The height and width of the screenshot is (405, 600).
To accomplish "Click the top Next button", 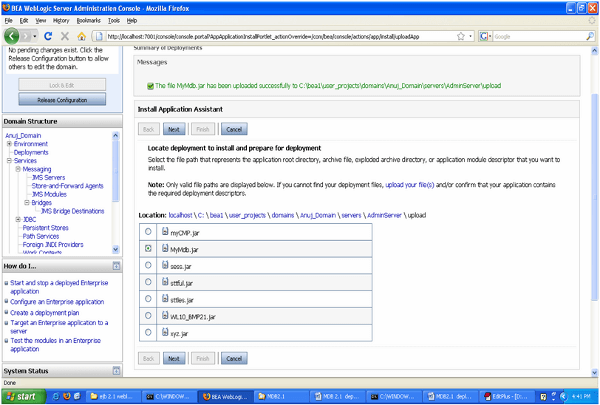I will 174,129.
